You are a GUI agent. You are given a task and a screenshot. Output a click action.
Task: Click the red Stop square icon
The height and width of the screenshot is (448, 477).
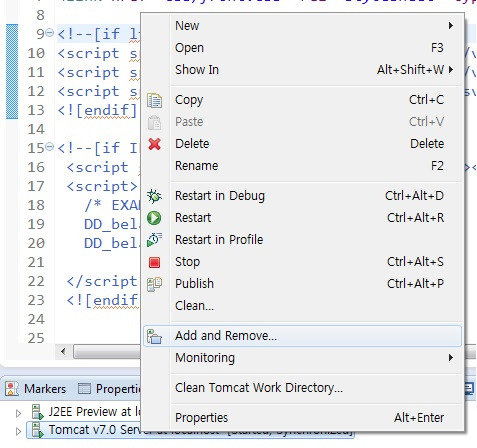click(154, 262)
